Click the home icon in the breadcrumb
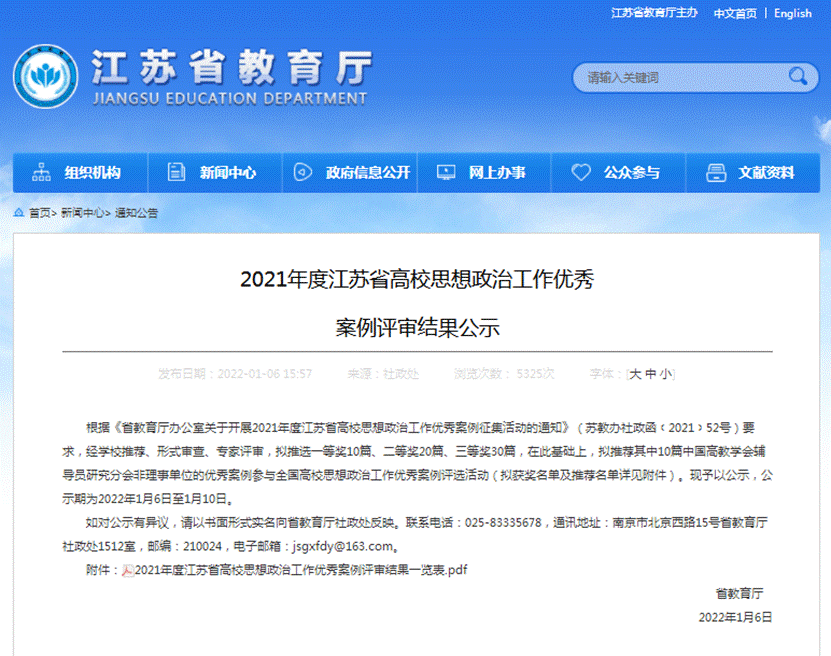 click(x=20, y=213)
